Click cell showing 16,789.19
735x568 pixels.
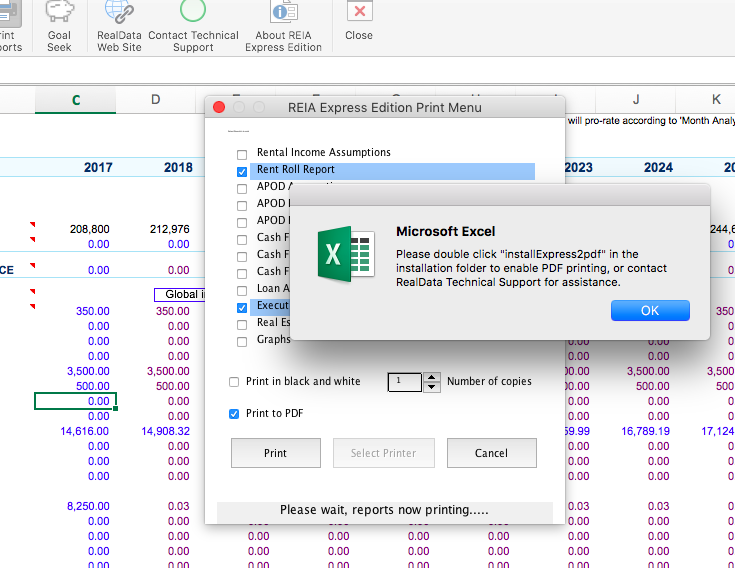pyautogui.click(x=645, y=431)
